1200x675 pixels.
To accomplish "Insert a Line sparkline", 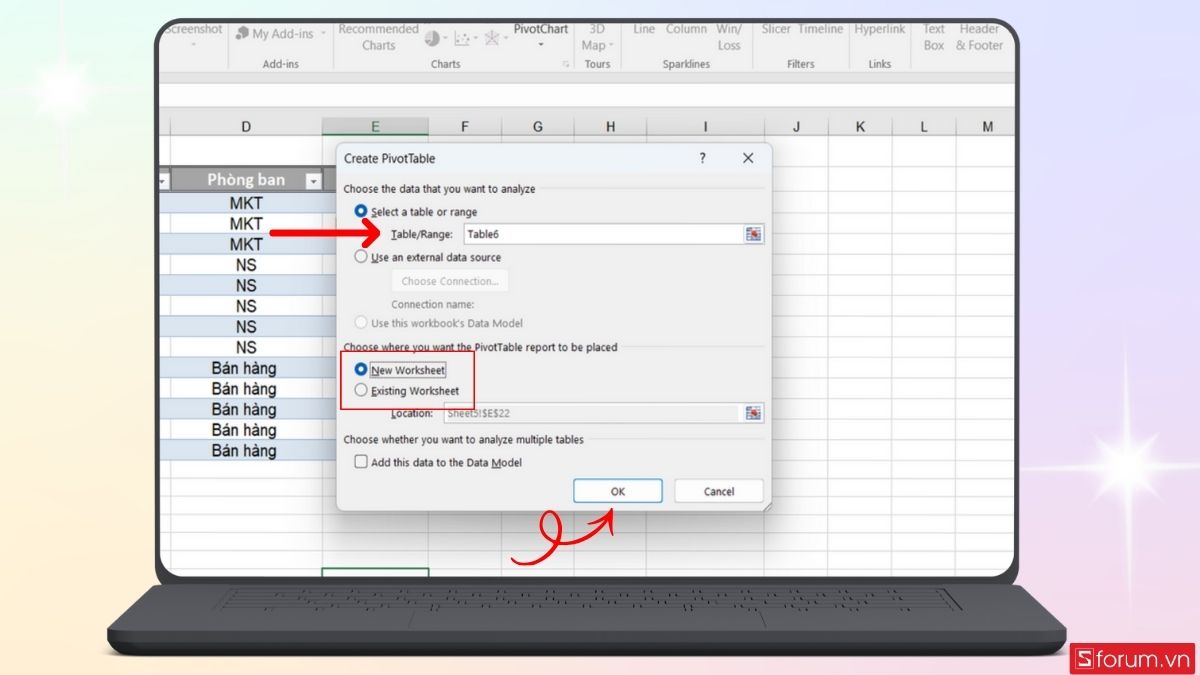I will click(x=643, y=29).
